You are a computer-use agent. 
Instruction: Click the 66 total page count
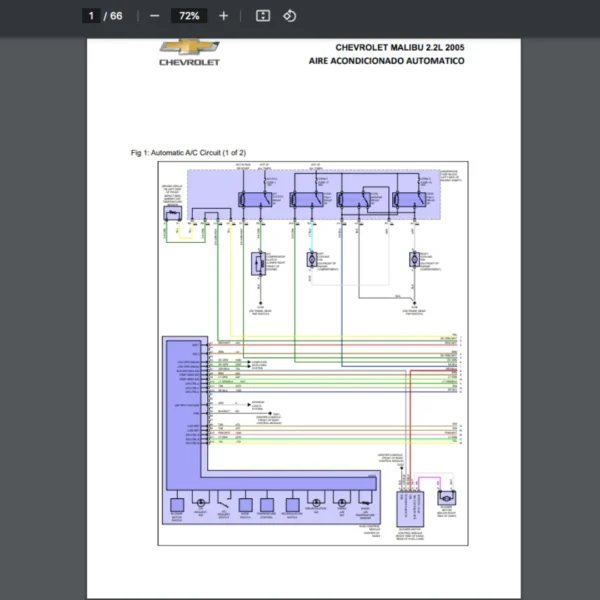point(116,16)
